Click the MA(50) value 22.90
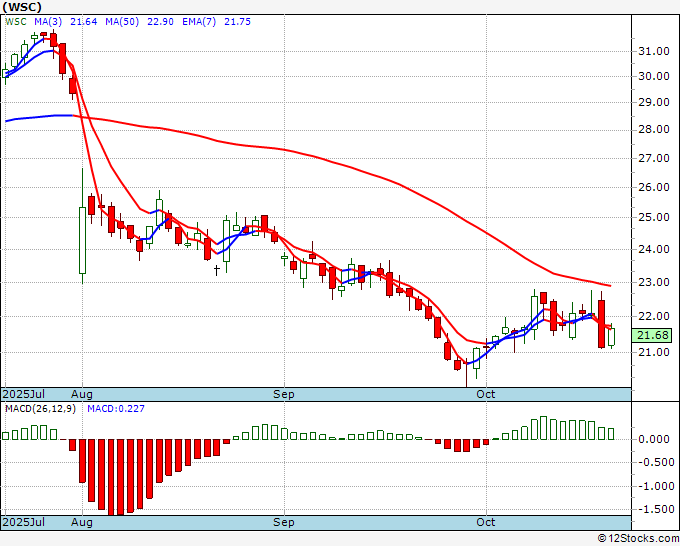This screenshot has width=680, height=546. pyautogui.click(x=160, y=22)
